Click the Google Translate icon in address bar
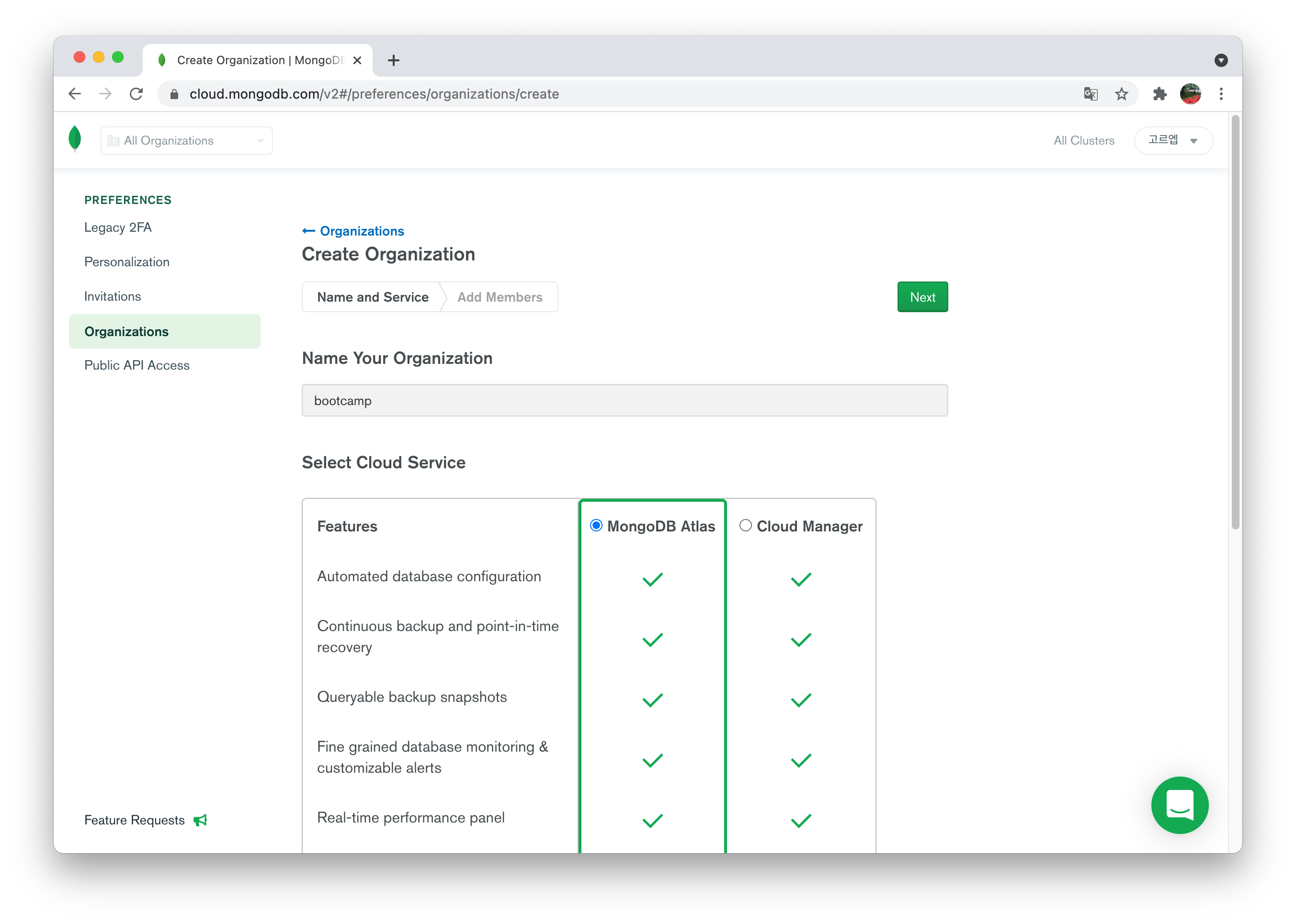Screen dimensions: 1296x924 coord(1091,94)
